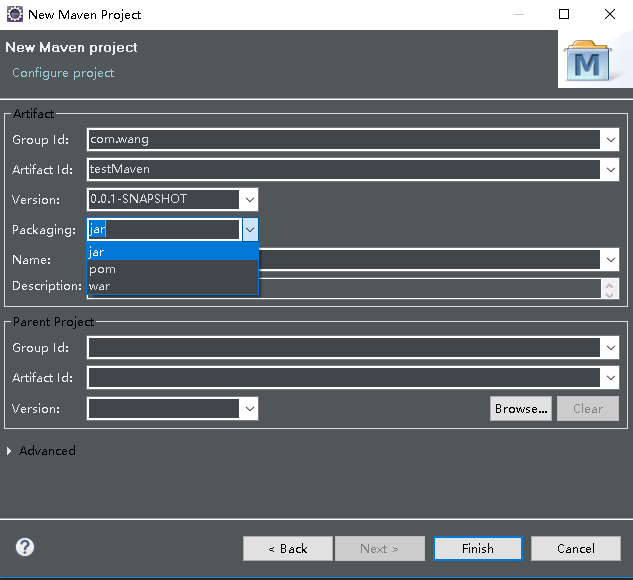
Task: Select war in the Packaging list
Action: tap(172, 286)
